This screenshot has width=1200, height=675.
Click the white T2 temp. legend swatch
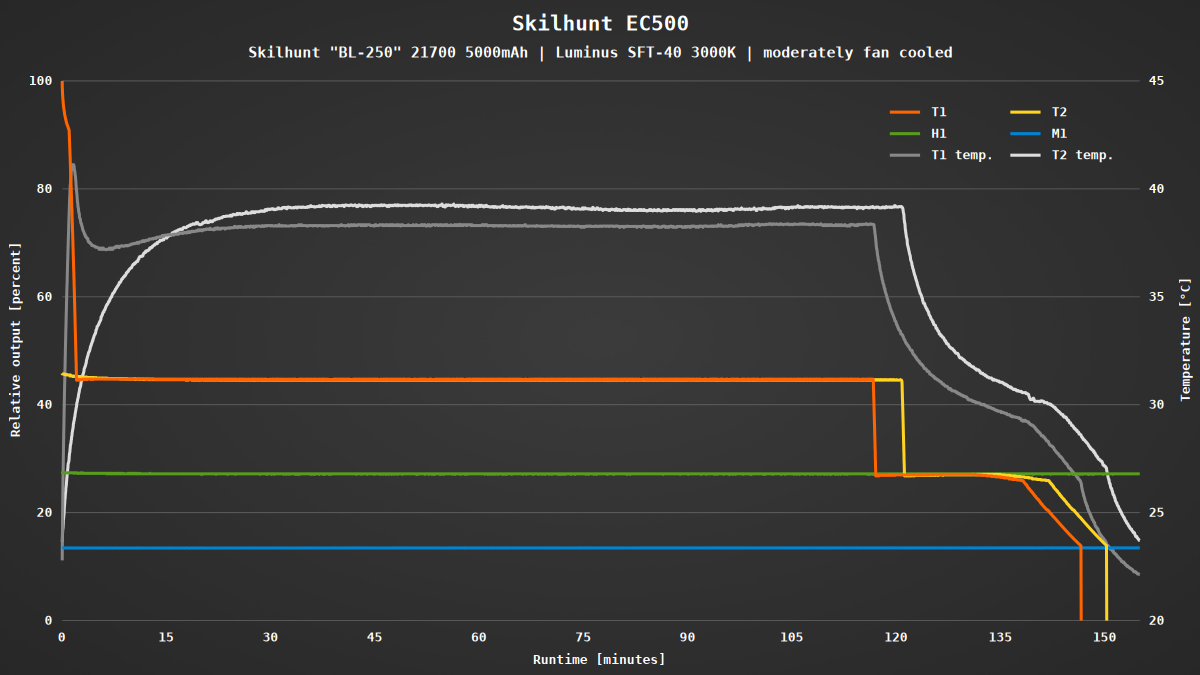click(1026, 155)
